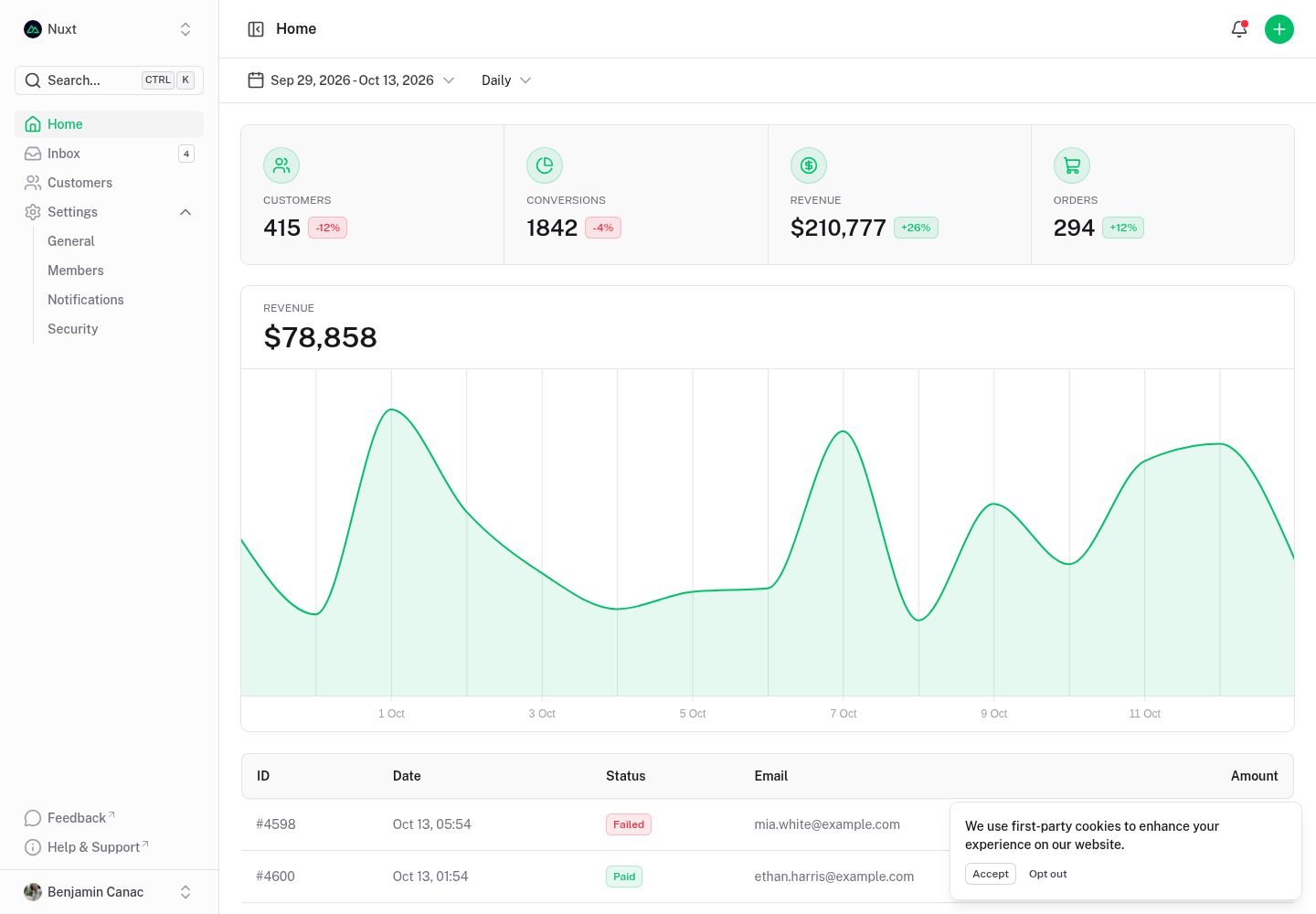This screenshot has width=1316, height=914.
Task: Click the conversions count 1842
Action: pyautogui.click(x=552, y=228)
